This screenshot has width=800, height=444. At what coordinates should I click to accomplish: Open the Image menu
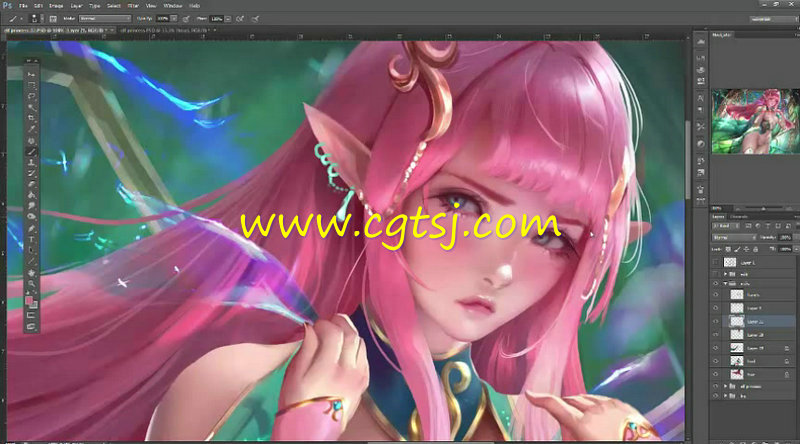click(x=56, y=6)
